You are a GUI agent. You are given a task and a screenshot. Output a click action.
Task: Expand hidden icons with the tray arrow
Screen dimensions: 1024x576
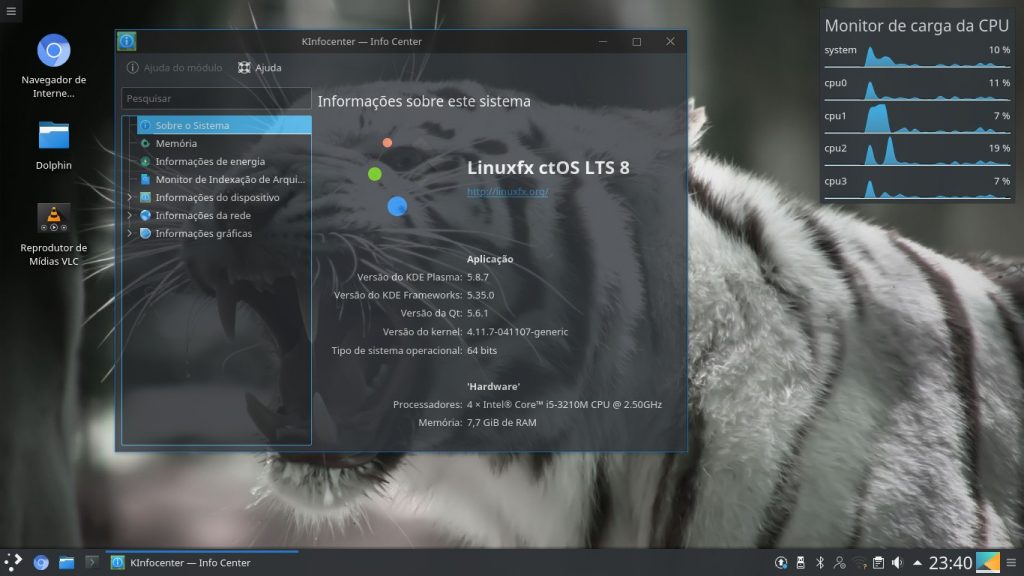click(x=918, y=562)
